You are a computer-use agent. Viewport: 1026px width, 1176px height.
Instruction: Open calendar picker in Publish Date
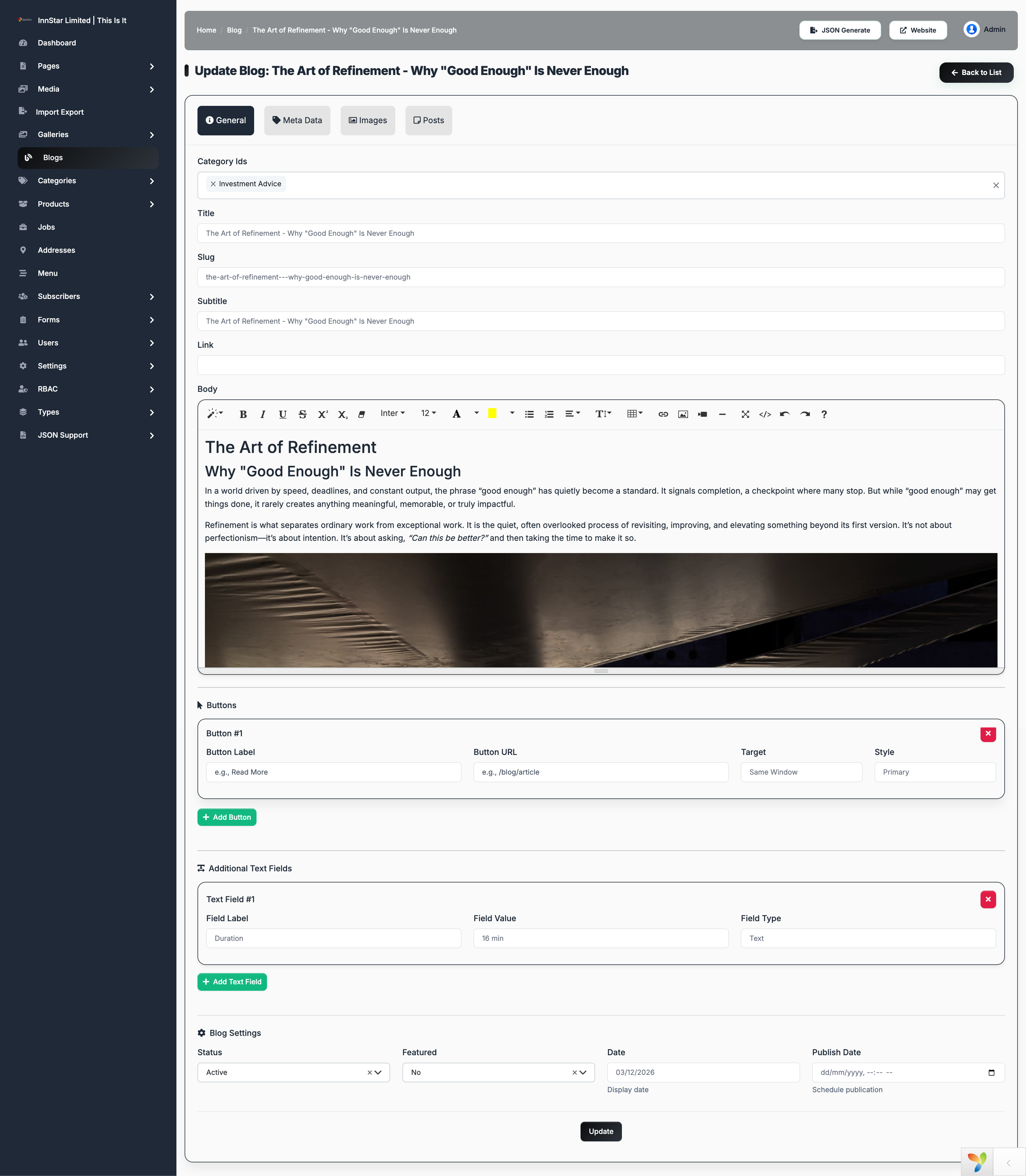coord(992,1073)
